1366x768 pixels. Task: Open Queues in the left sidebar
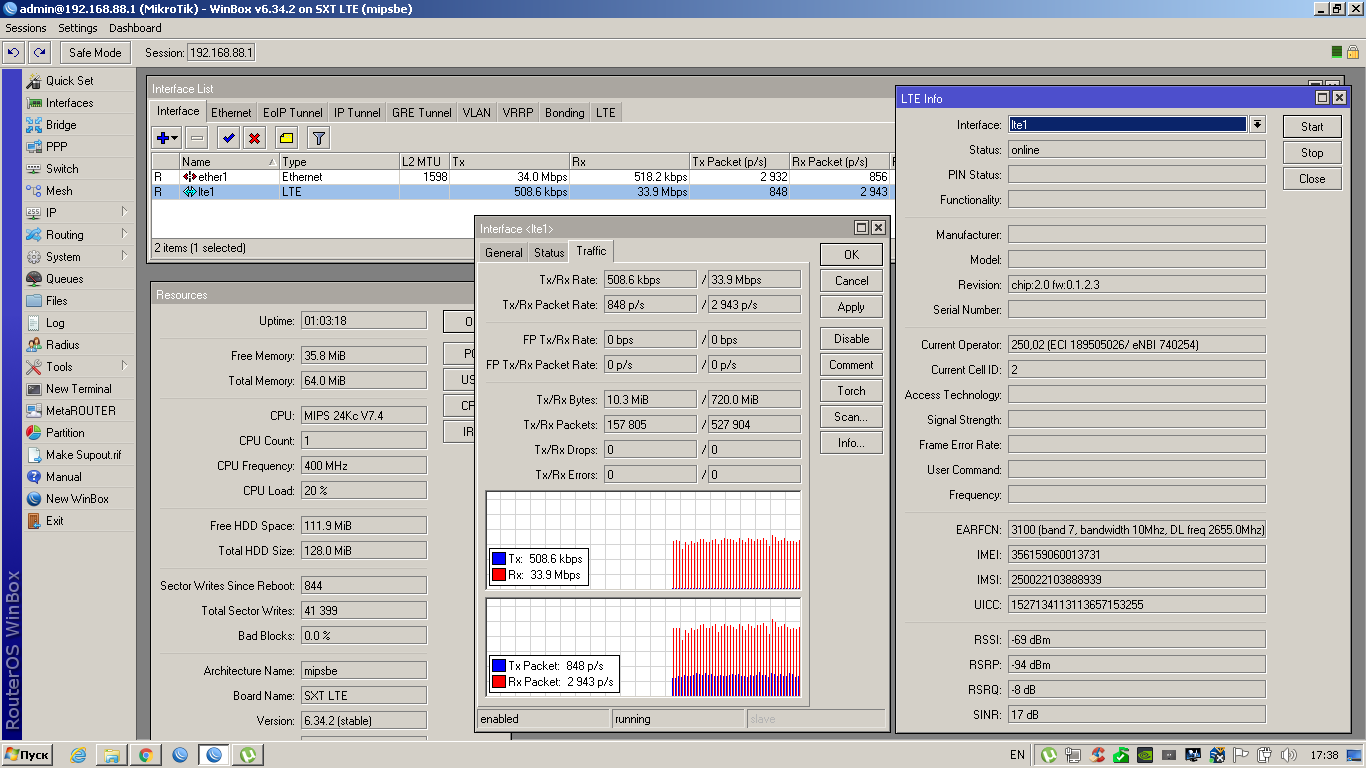(64, 279)
